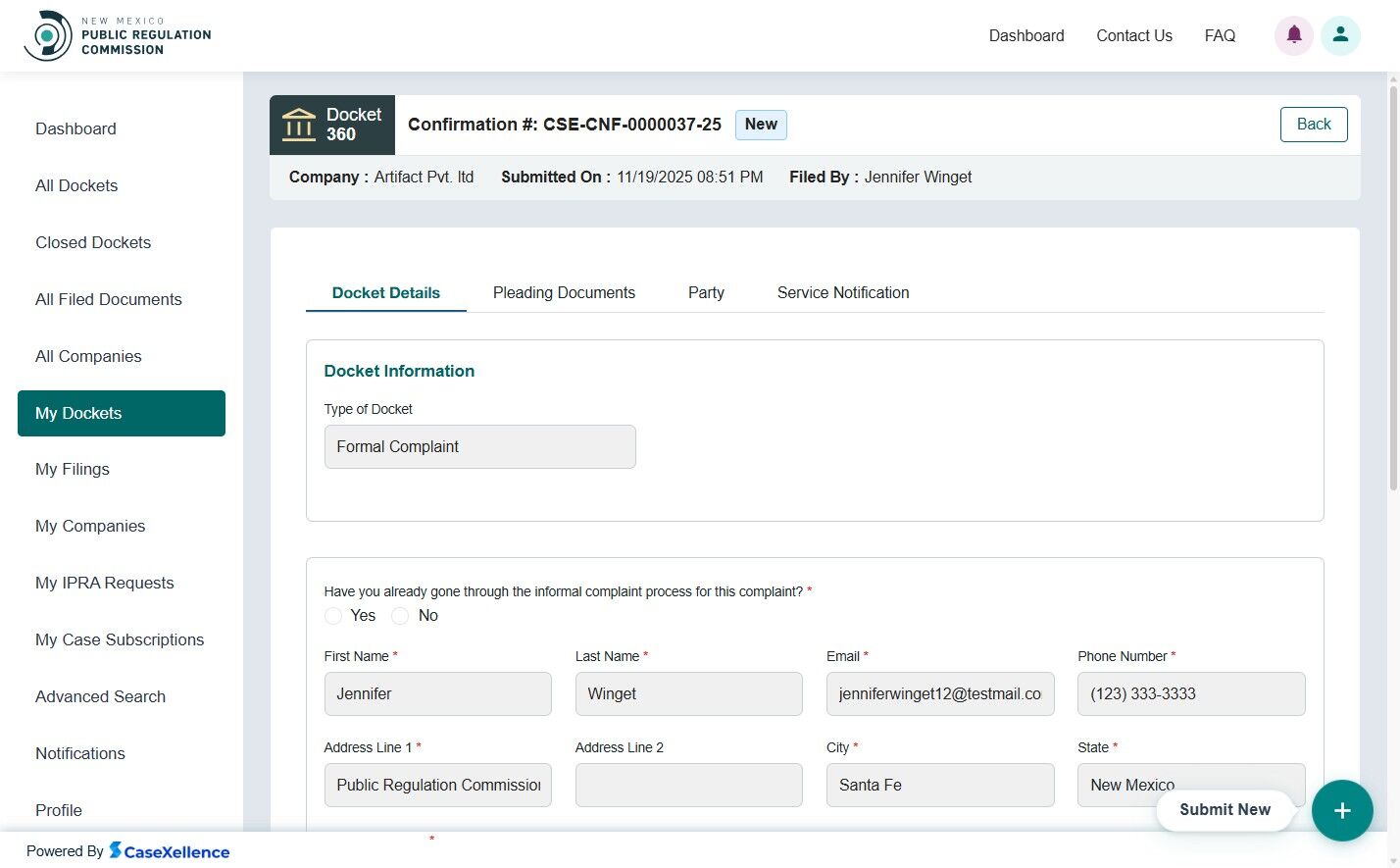The height and width of the screenshot is (868, 1400).
Task: Click the plus floating action button
Action: pyautogui.click(x=1342, y=810)
